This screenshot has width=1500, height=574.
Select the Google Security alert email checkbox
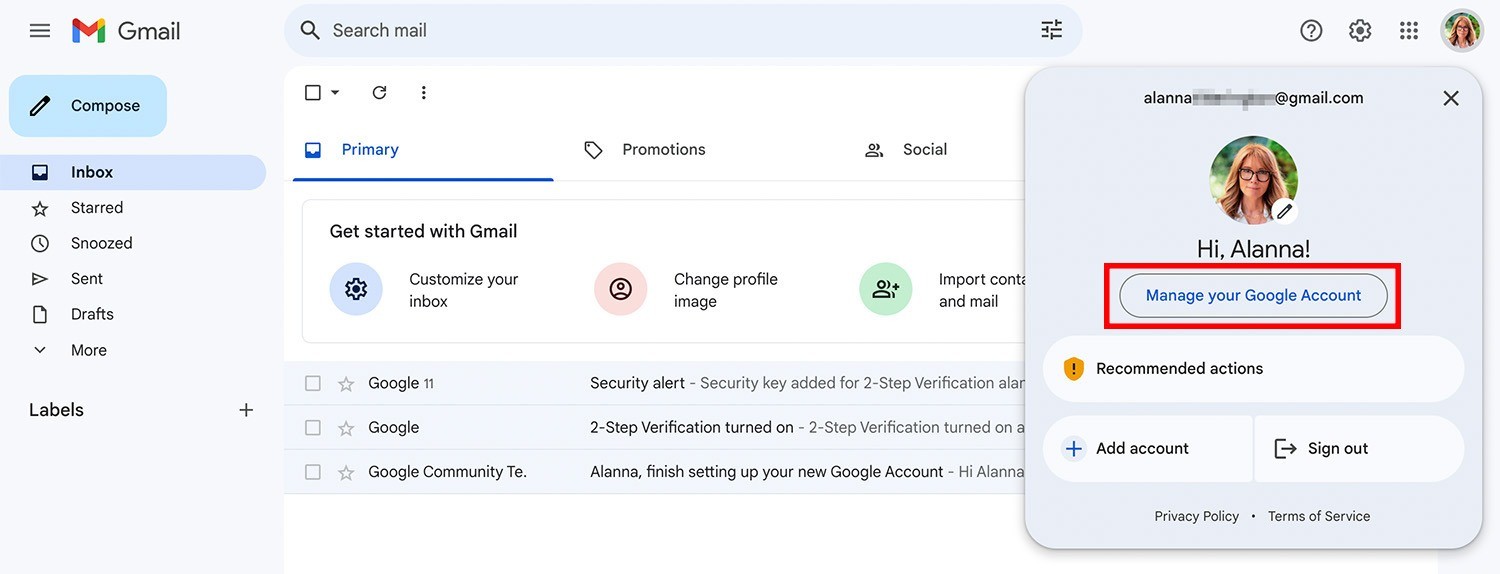313,384
